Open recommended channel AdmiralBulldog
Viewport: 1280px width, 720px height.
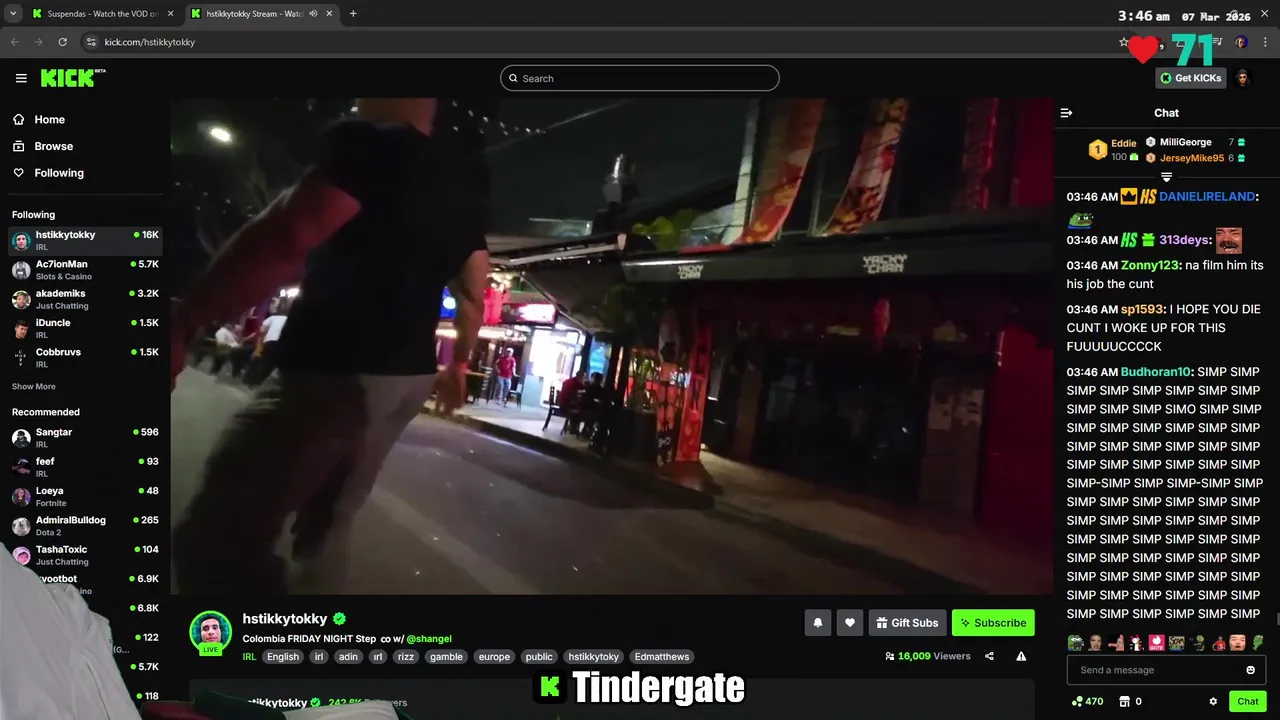coord(85,525)
